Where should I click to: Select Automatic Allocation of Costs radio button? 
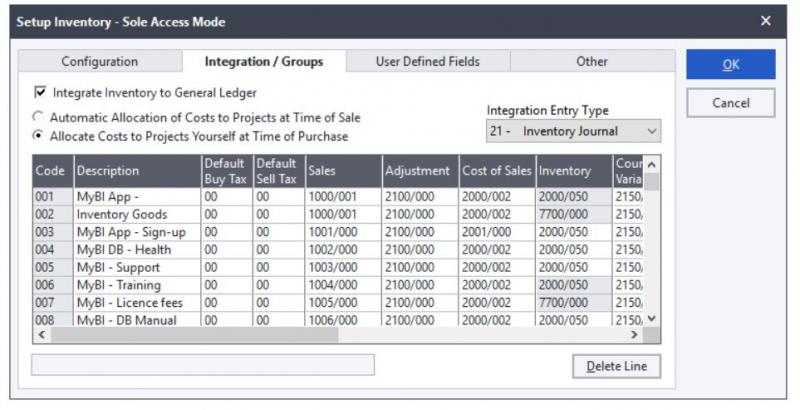tap(39, 118)
